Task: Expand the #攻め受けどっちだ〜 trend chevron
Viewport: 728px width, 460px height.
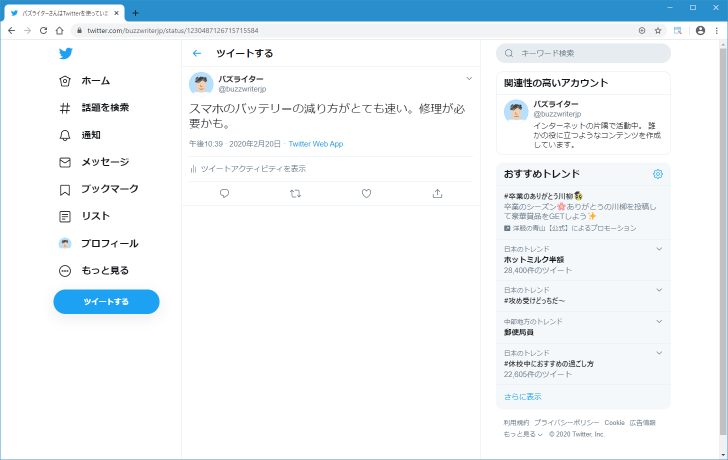Action: (x=659, y=290)
